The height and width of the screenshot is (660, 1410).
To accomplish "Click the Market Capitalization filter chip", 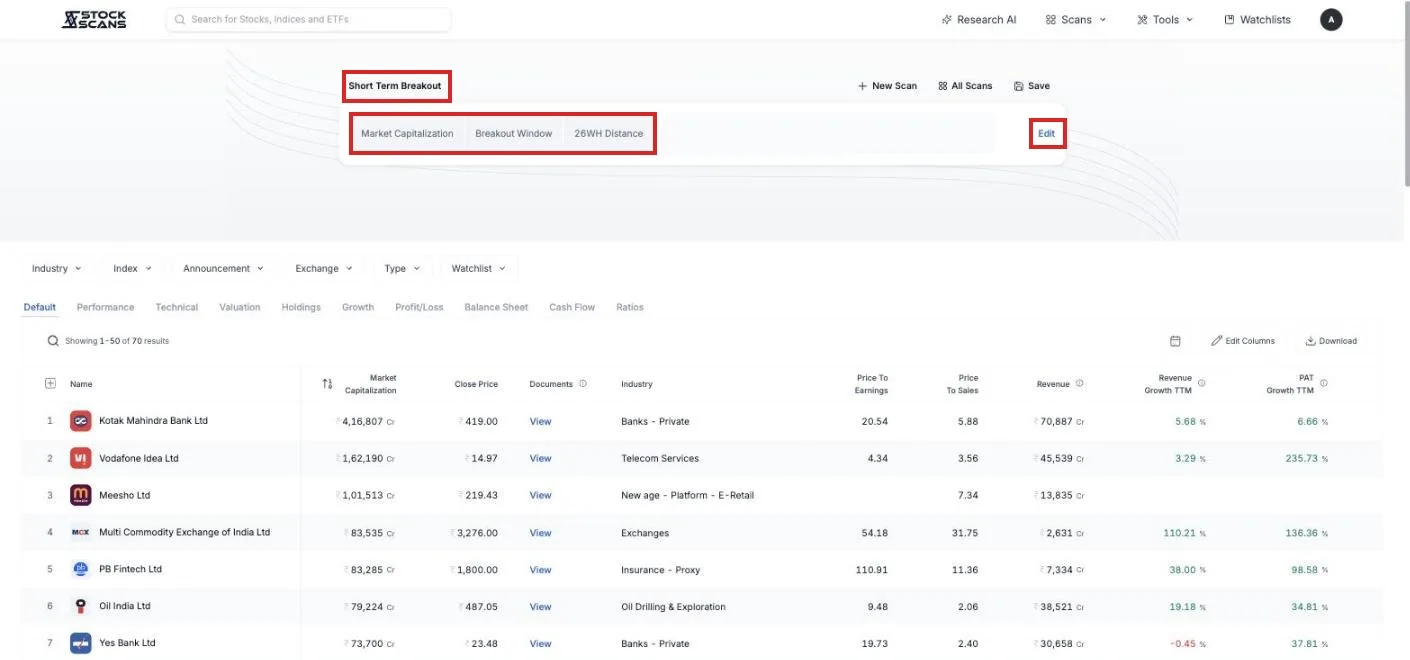I will [407, 133].
